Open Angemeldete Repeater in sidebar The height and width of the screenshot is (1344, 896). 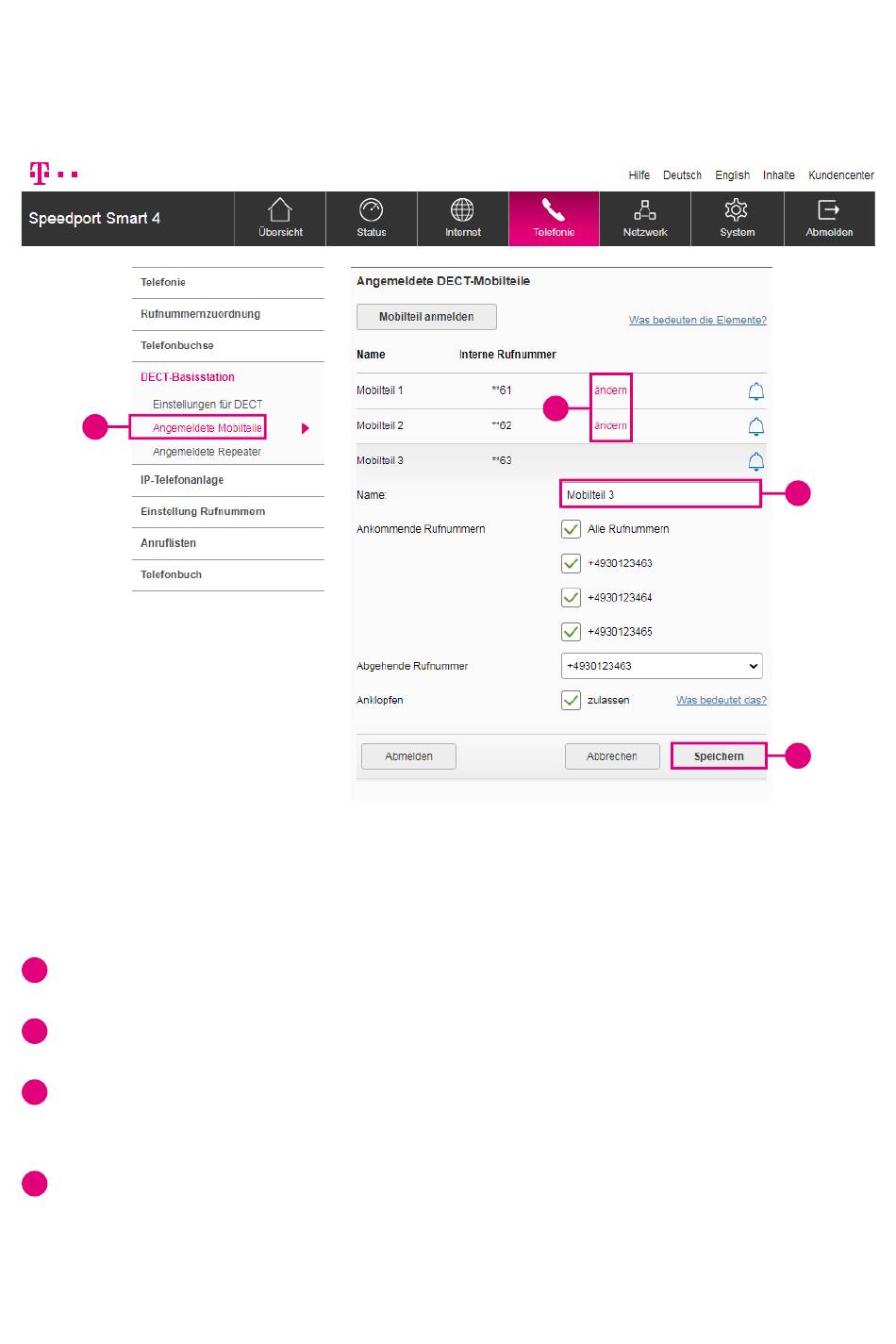tap(207, 452)
